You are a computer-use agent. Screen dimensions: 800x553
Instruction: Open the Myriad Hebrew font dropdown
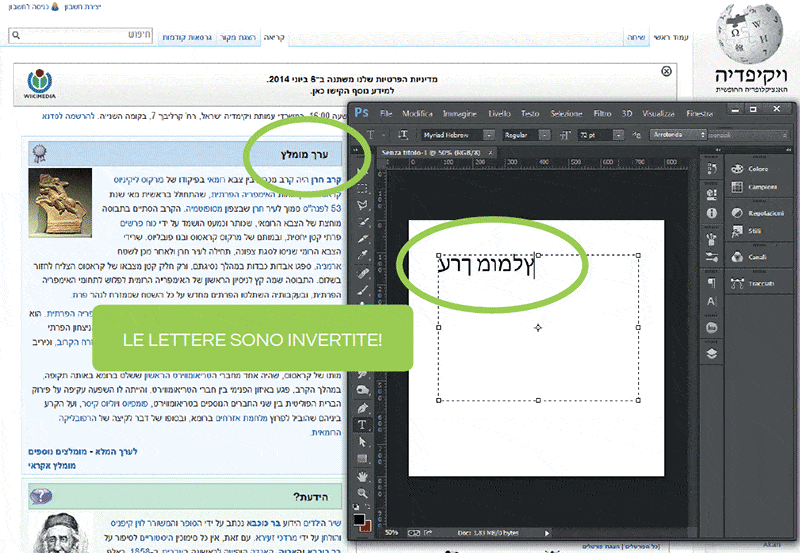[x=490, y=135]
